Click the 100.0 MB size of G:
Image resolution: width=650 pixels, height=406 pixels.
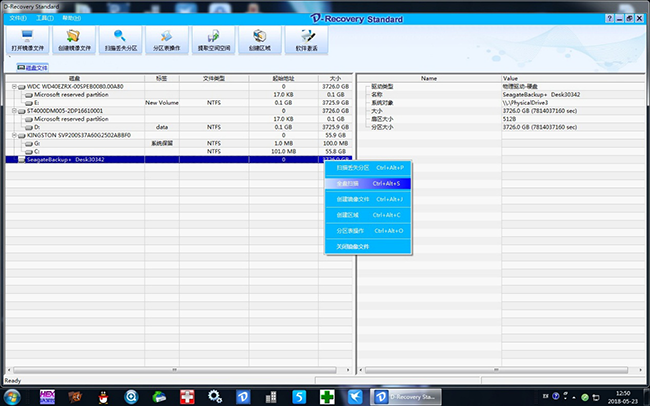click(x=335, y=143)
